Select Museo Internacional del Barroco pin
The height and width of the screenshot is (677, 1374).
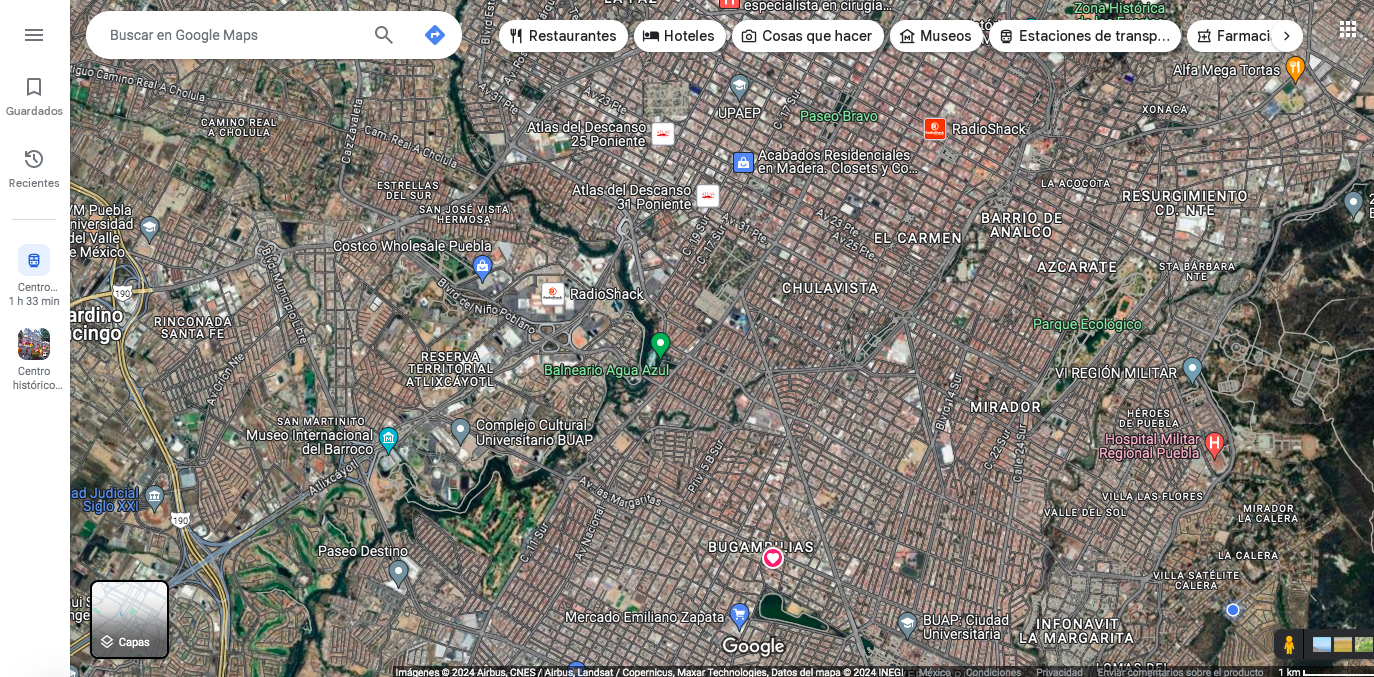389,438
